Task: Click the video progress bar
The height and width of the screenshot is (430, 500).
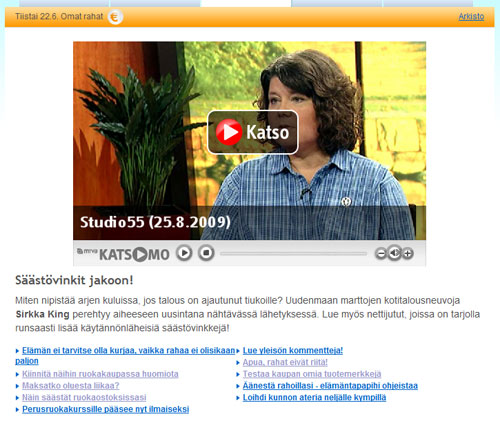Action: (x=293, y=254)
